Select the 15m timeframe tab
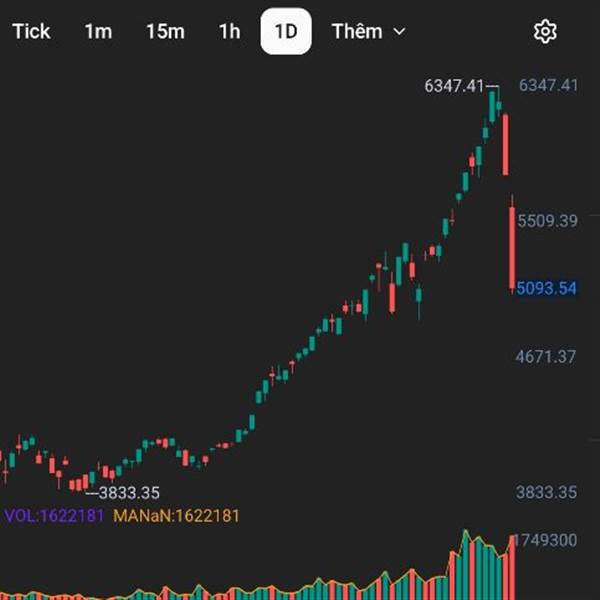Viewport: 600px width, 600px height. 165,31
